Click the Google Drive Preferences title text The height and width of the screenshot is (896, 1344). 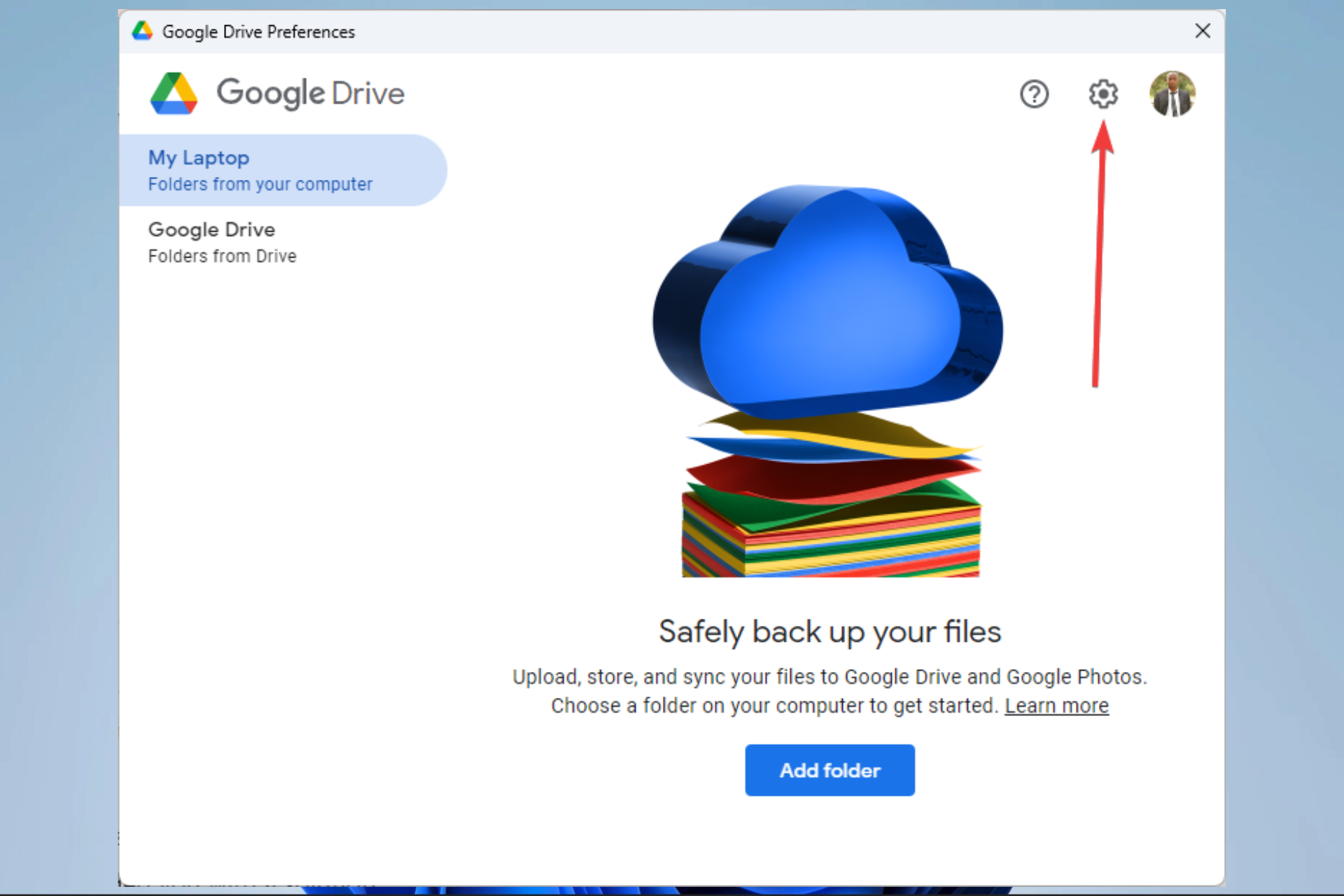pyautogui.click(x=258, y=31)
